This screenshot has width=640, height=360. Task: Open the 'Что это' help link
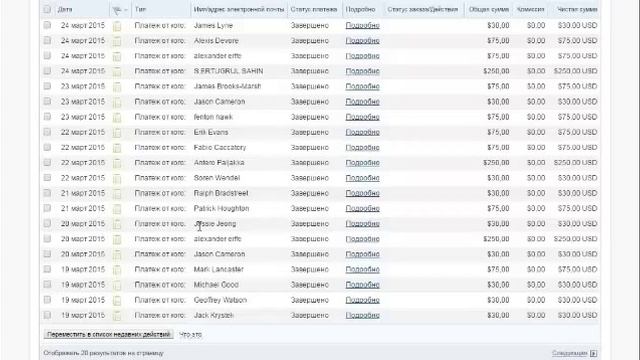point(191,335)
